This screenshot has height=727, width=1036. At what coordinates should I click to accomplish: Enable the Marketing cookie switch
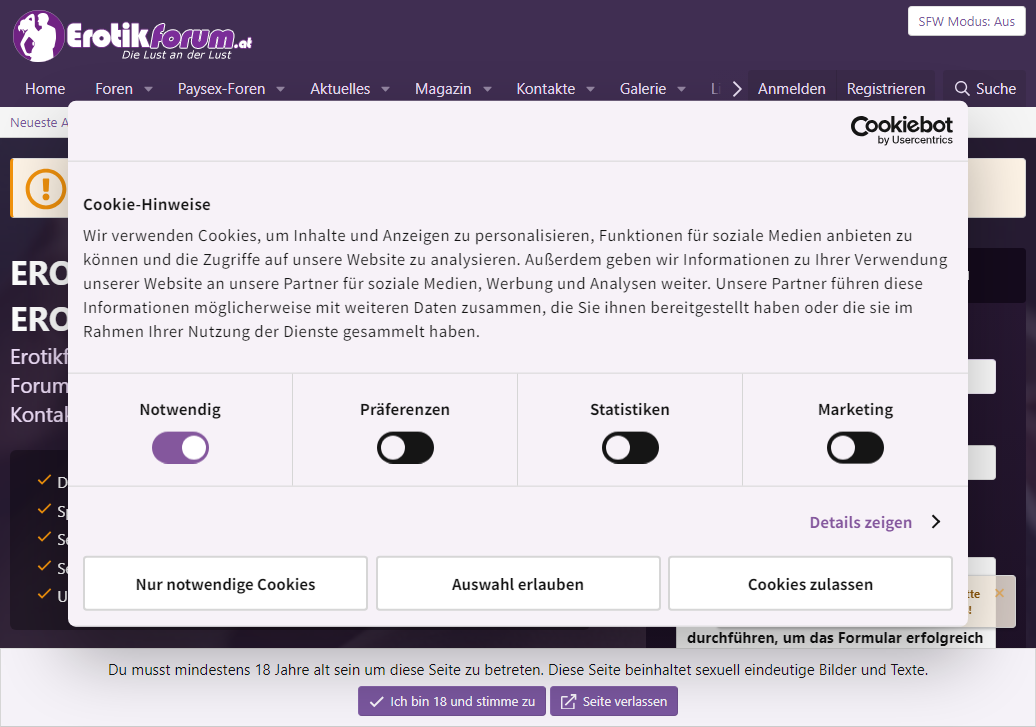855,448
